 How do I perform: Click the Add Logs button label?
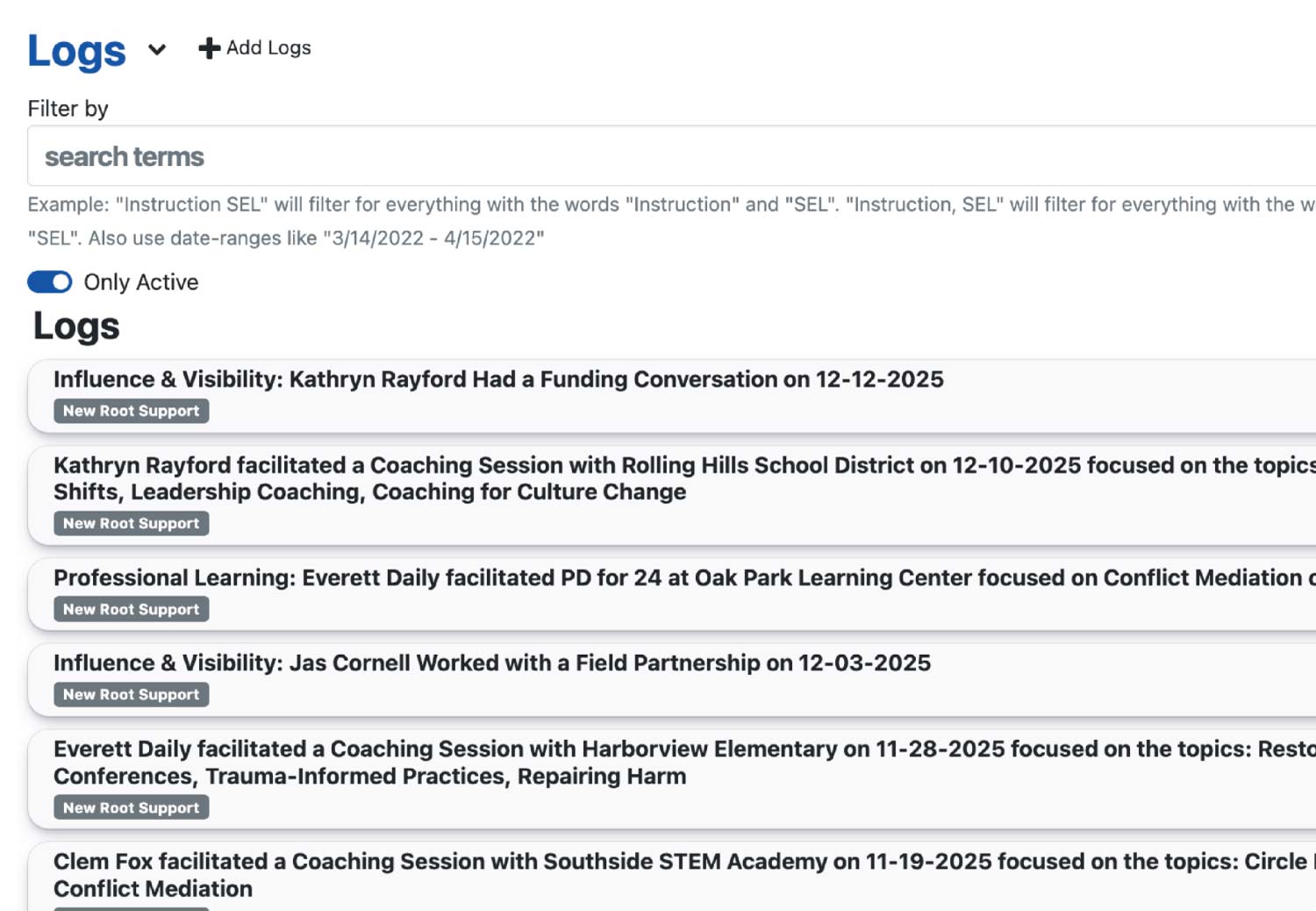(x=268, y=48)
